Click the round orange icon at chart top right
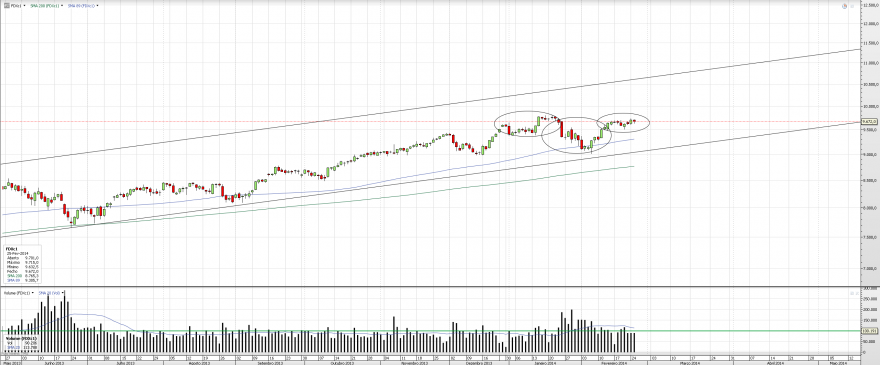880x365 pixels. click(845, 6)
